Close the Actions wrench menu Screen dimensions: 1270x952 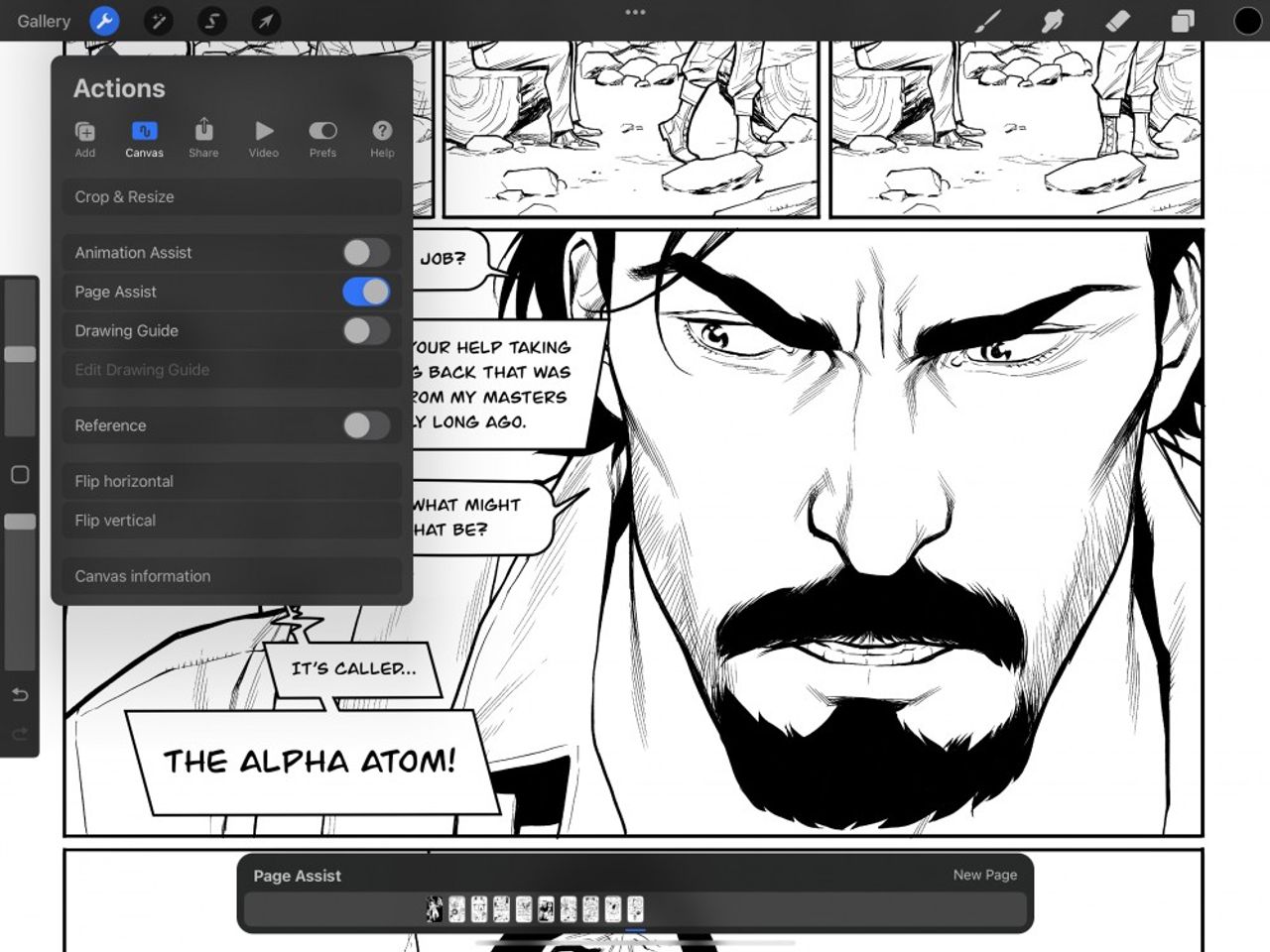[104, 21]
